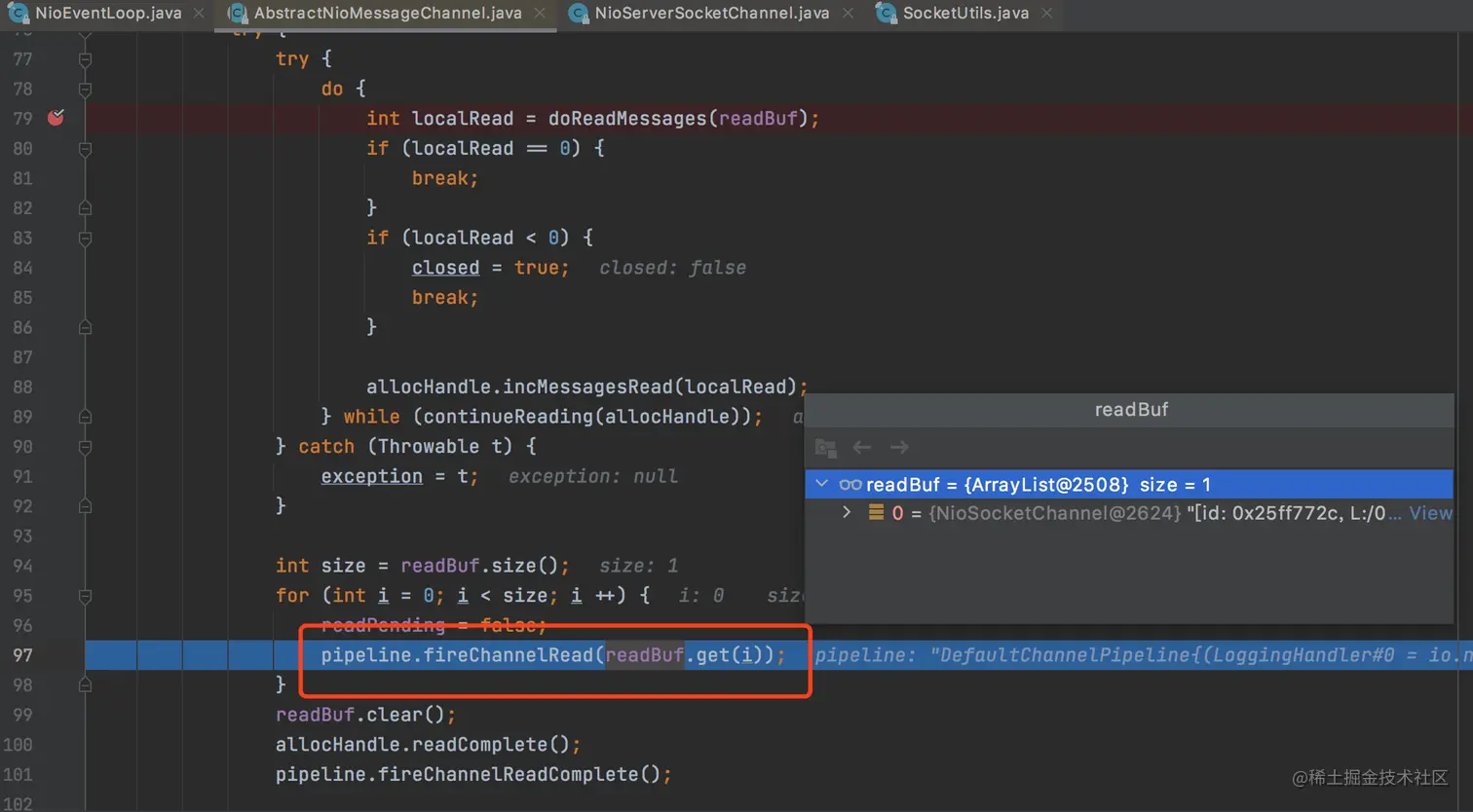This screenshot has height=812, width=1473.
Task: Click the DefaultChannelPipeline inline debug value
Action: click(x=1143, y=655)
